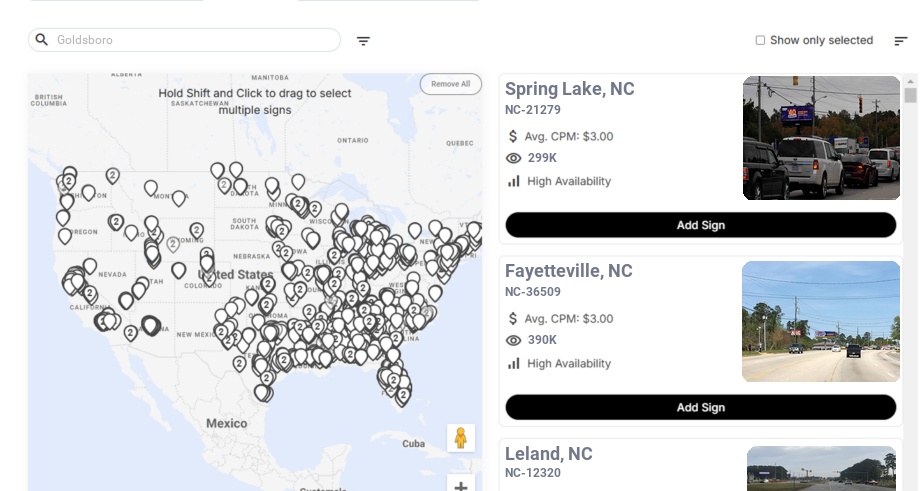This screenshot has height=491, width=920.
Task: Click Fayetteville availability bars icon
Action: [514, 363]
